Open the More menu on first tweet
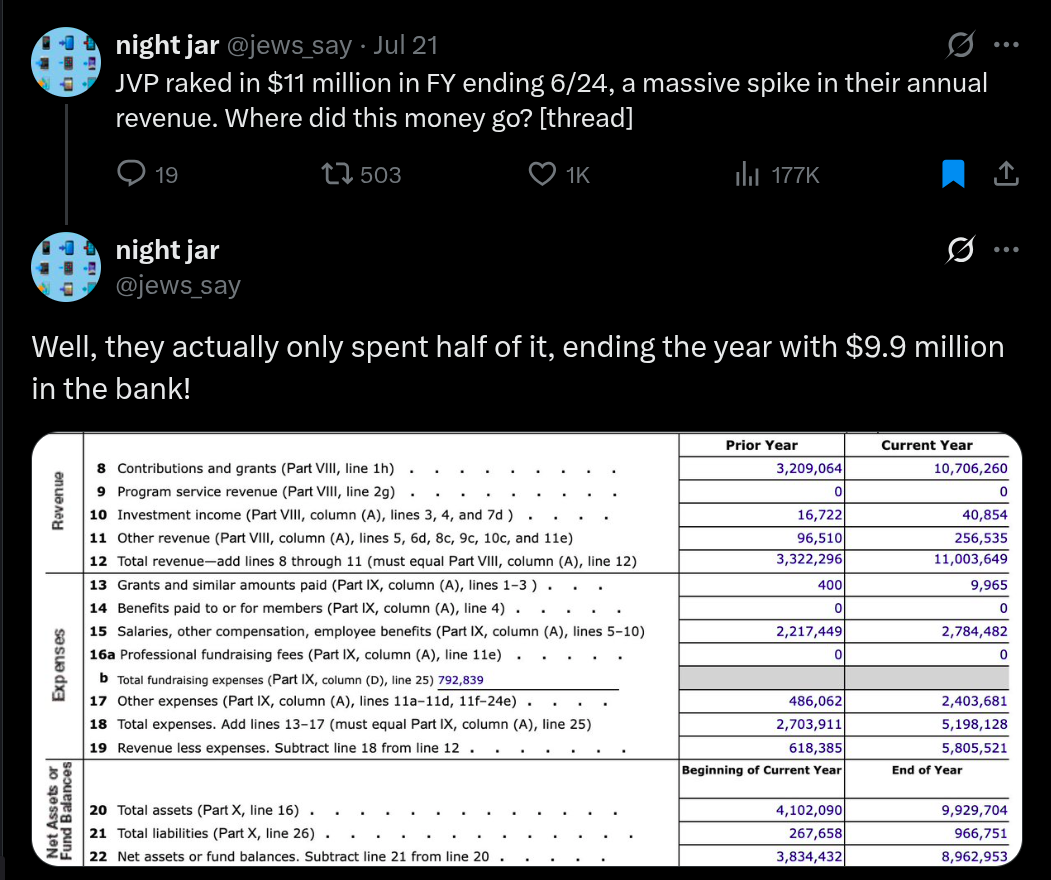The image size is (1051, 880). (x=1006, y=45)
